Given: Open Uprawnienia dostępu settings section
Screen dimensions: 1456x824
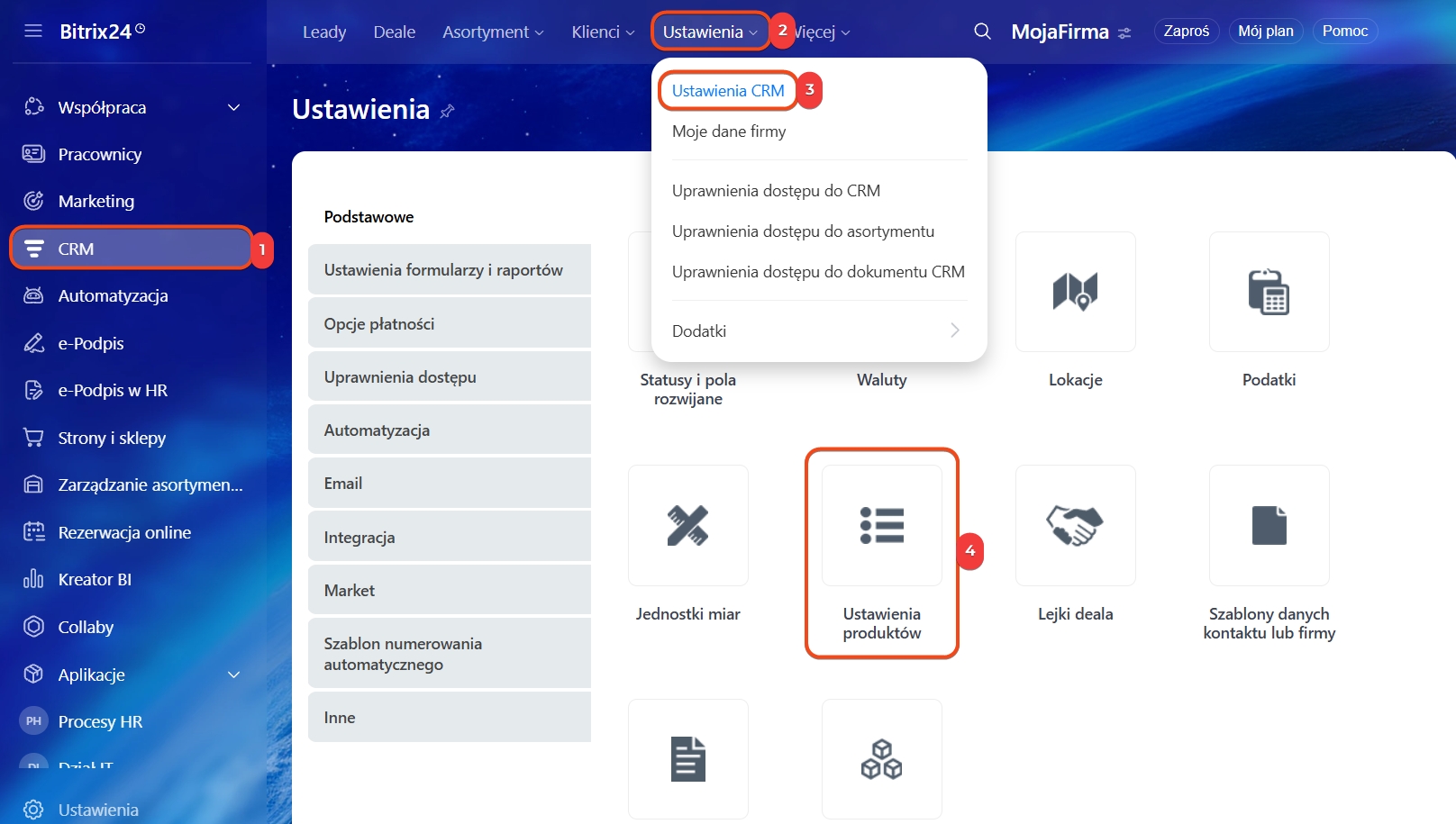Looking at the screenshot, I should click(450, 376).
